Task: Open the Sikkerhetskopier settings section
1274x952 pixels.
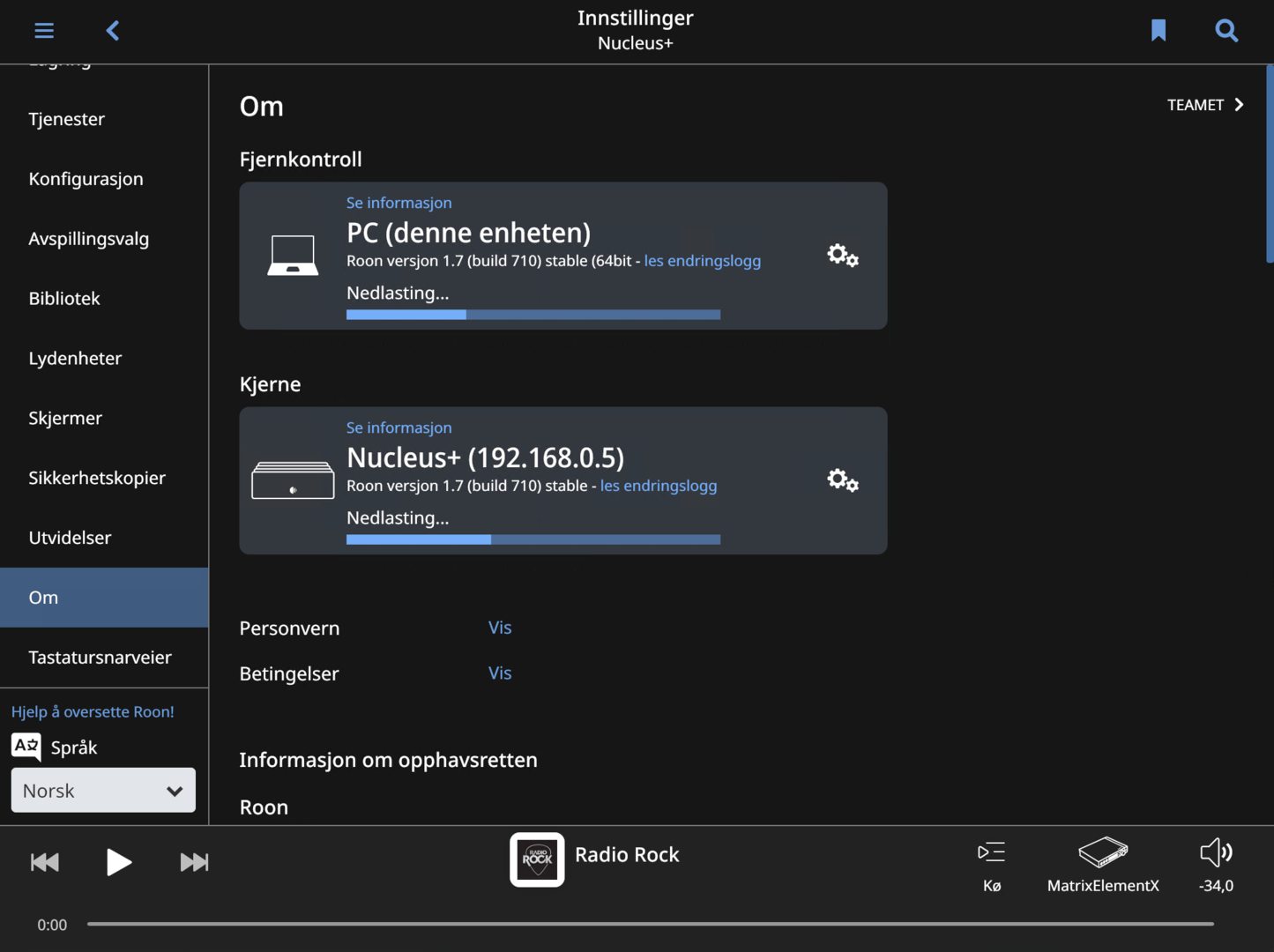Action: [x=104, y=478]
